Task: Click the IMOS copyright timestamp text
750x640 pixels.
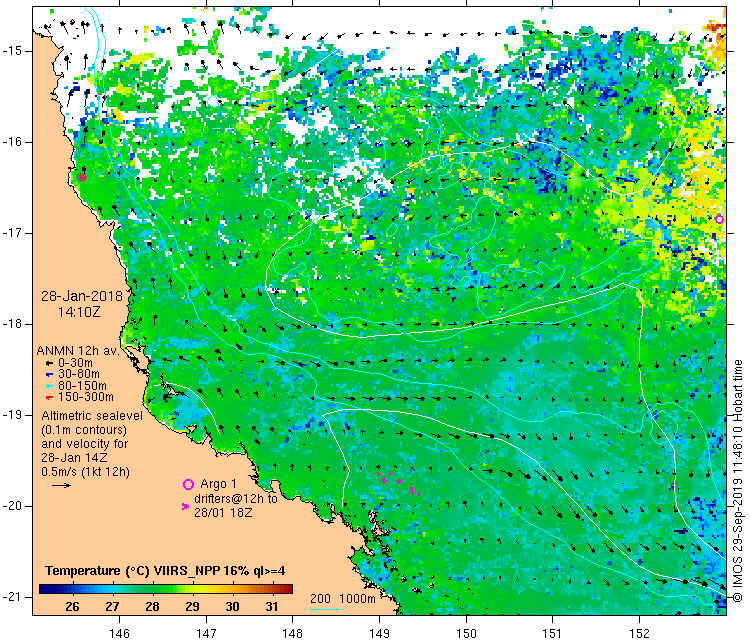Action: (738, 481)
